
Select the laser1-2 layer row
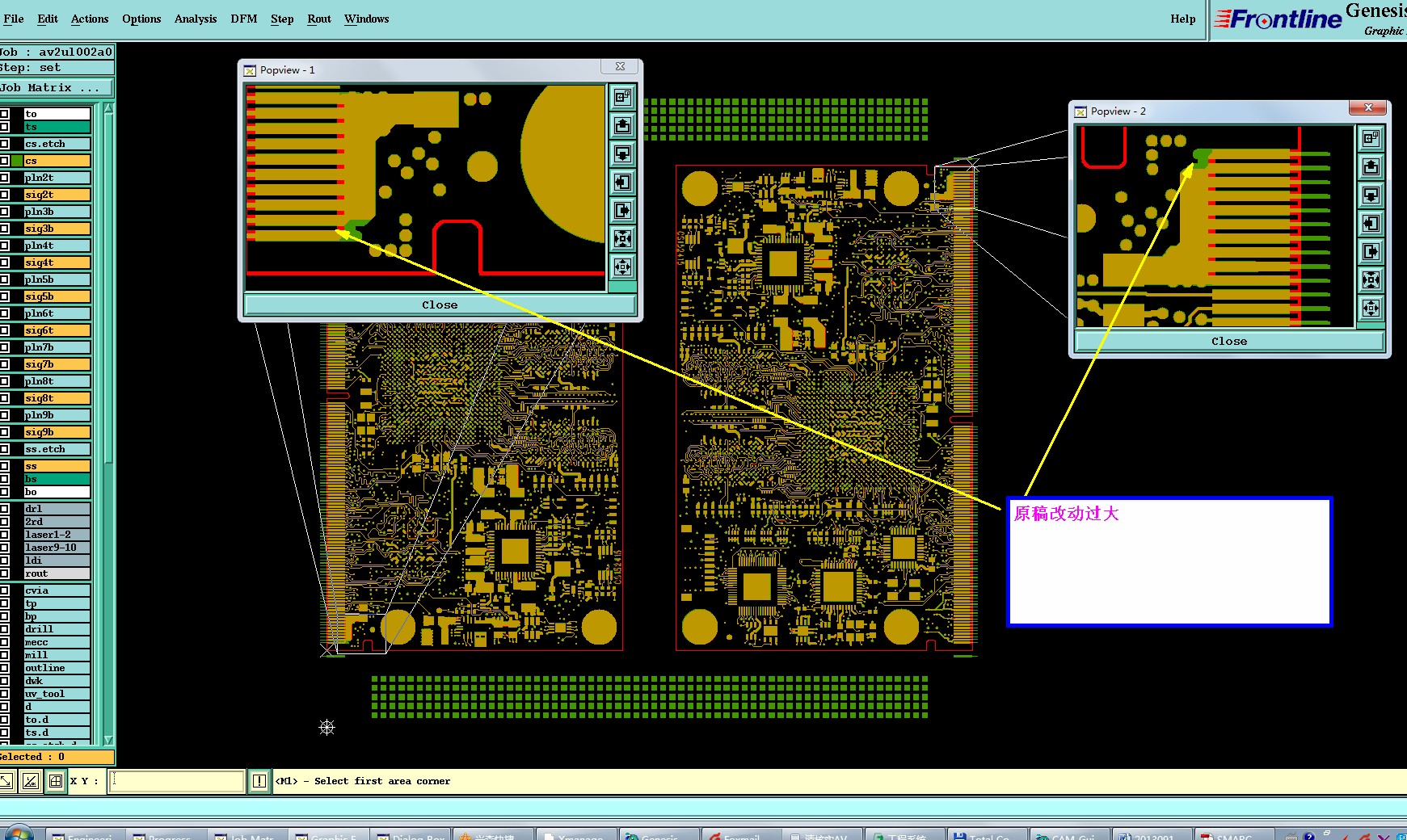pos(57,535)
